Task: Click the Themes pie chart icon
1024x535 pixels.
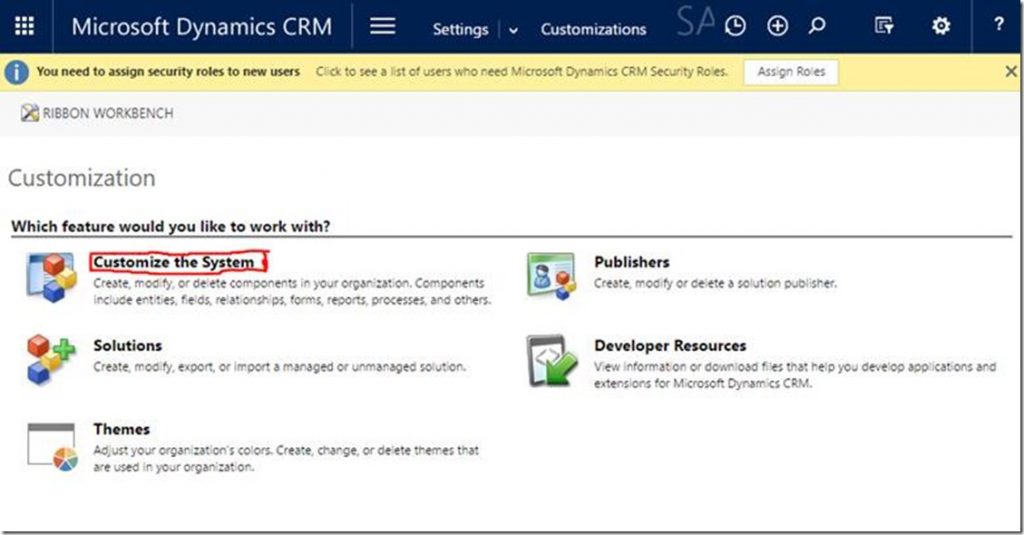Action: pos(51,444)
